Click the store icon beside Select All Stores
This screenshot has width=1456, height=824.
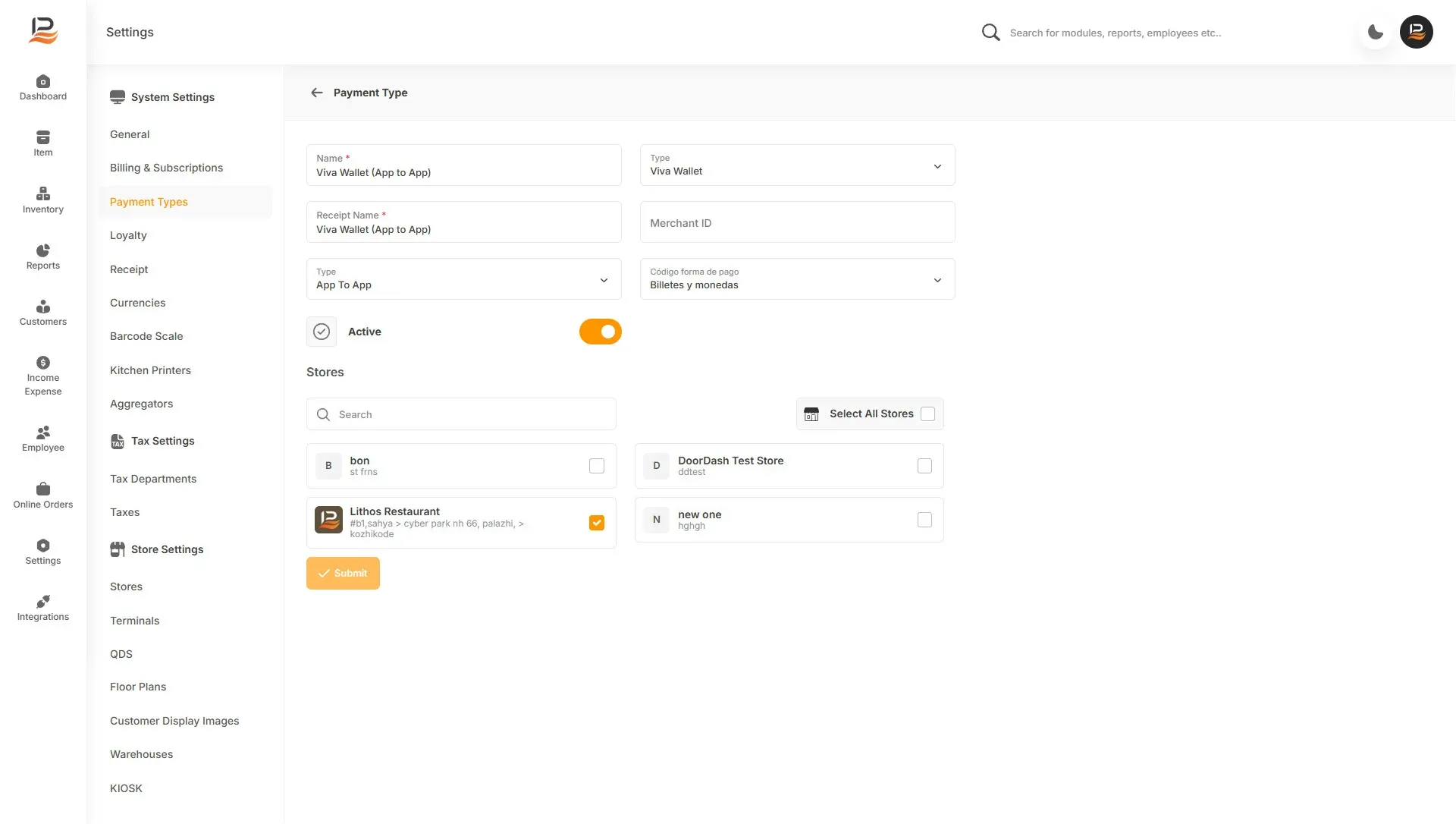coord(811,414)
